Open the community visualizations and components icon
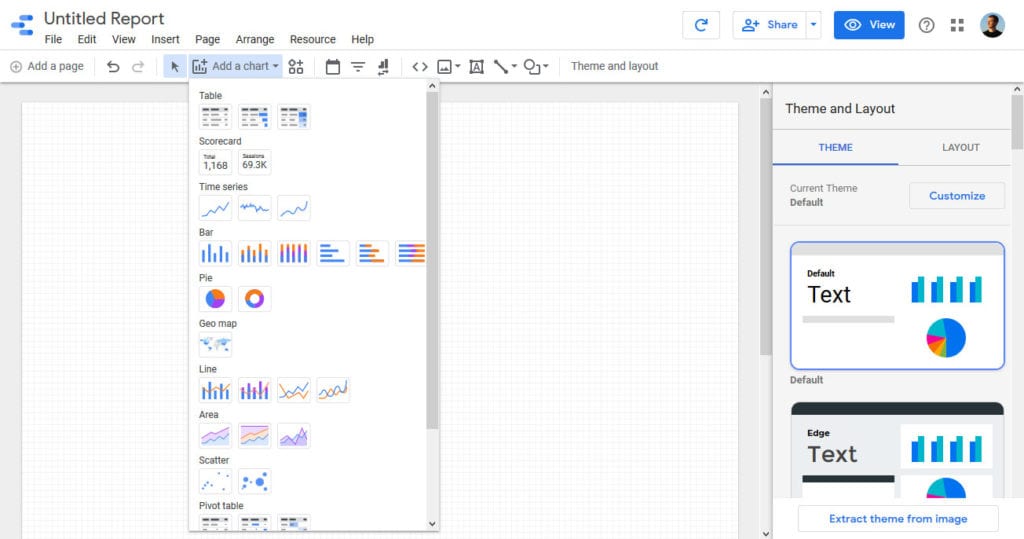Screen dimensions: 1024x539 [296, 66]
